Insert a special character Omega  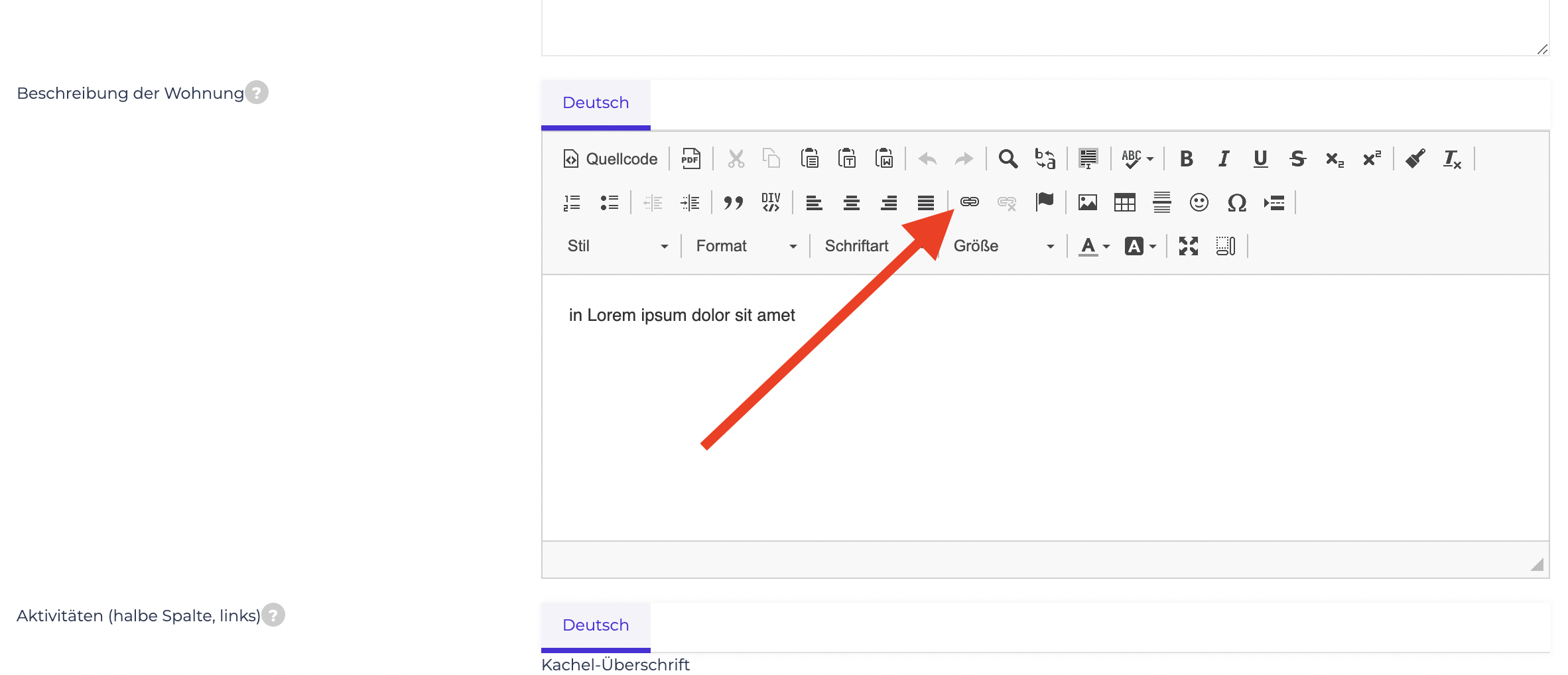(1236, 202)
